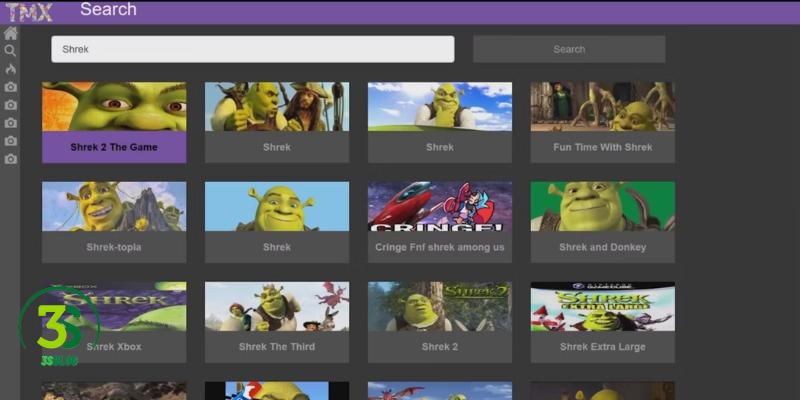Screen dimensions: 800x400
Task: Click the last camera icon in sidebar
Action: click(x=10, y=159)
